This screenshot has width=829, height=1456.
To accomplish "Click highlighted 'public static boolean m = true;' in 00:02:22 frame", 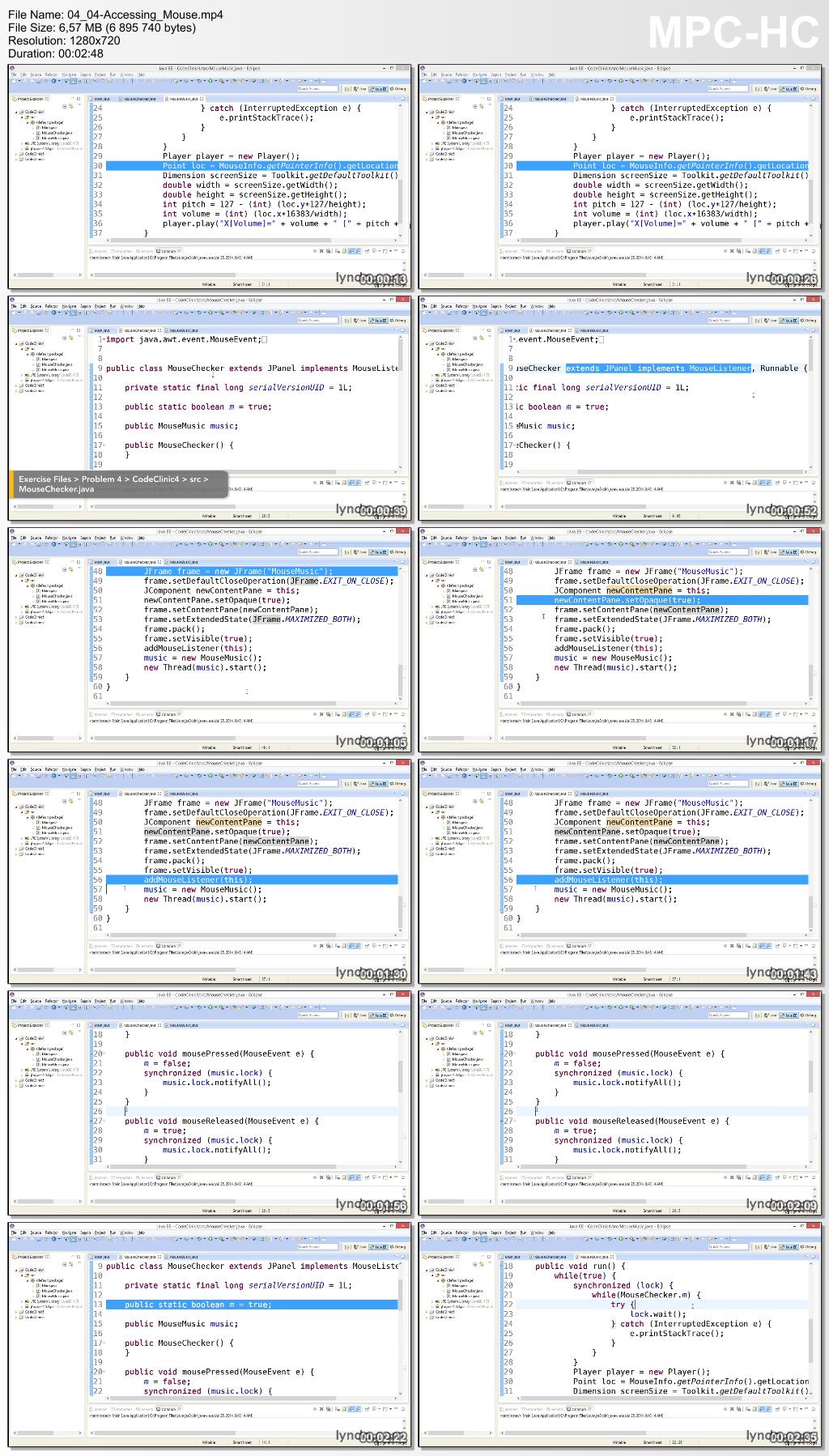I will click(252, 1305).
